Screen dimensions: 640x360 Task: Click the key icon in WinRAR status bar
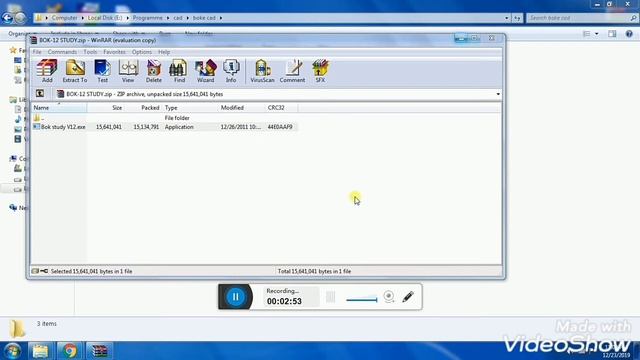click(44, 271)
